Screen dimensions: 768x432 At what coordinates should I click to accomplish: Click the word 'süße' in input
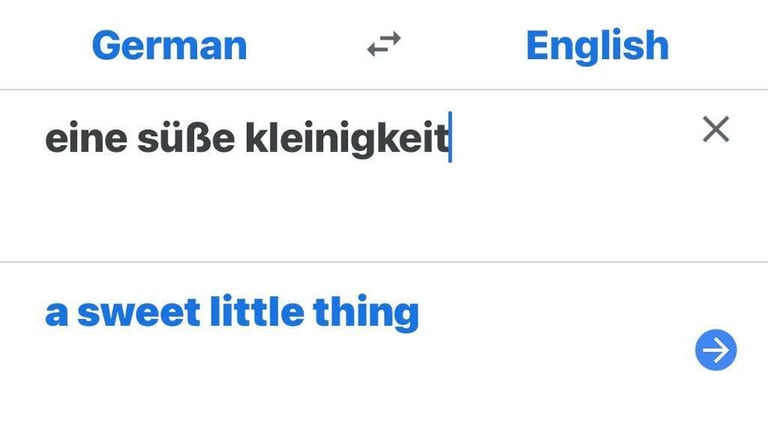186,138
